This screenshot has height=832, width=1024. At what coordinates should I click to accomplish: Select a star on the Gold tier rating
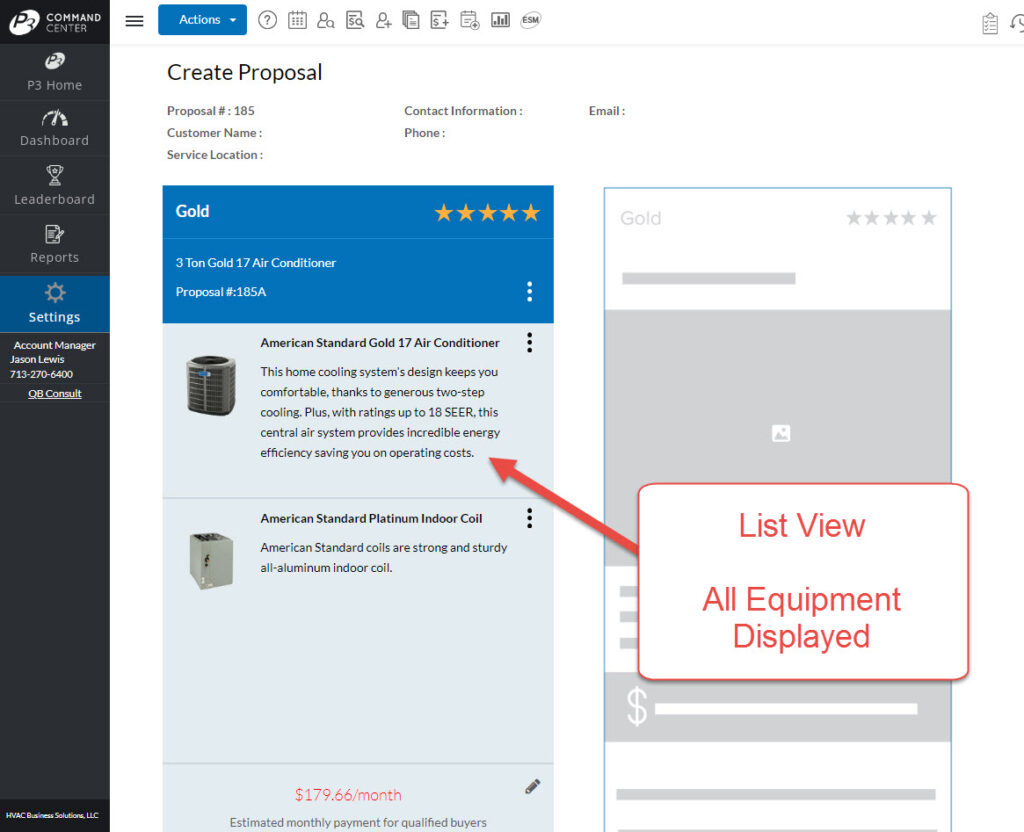487,212
